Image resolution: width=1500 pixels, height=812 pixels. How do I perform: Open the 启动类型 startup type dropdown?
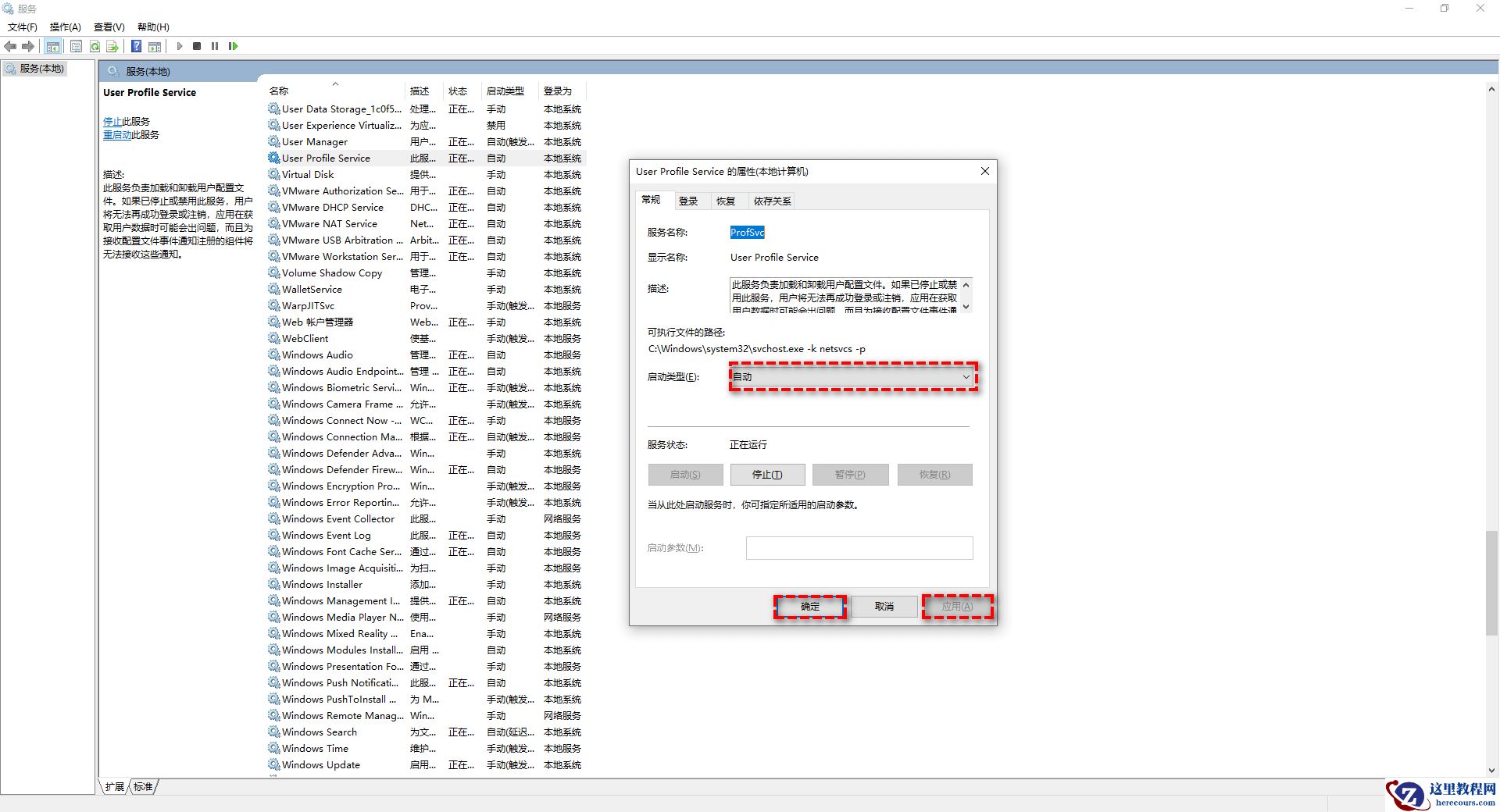pyautogui.click(x=852, y=377)
